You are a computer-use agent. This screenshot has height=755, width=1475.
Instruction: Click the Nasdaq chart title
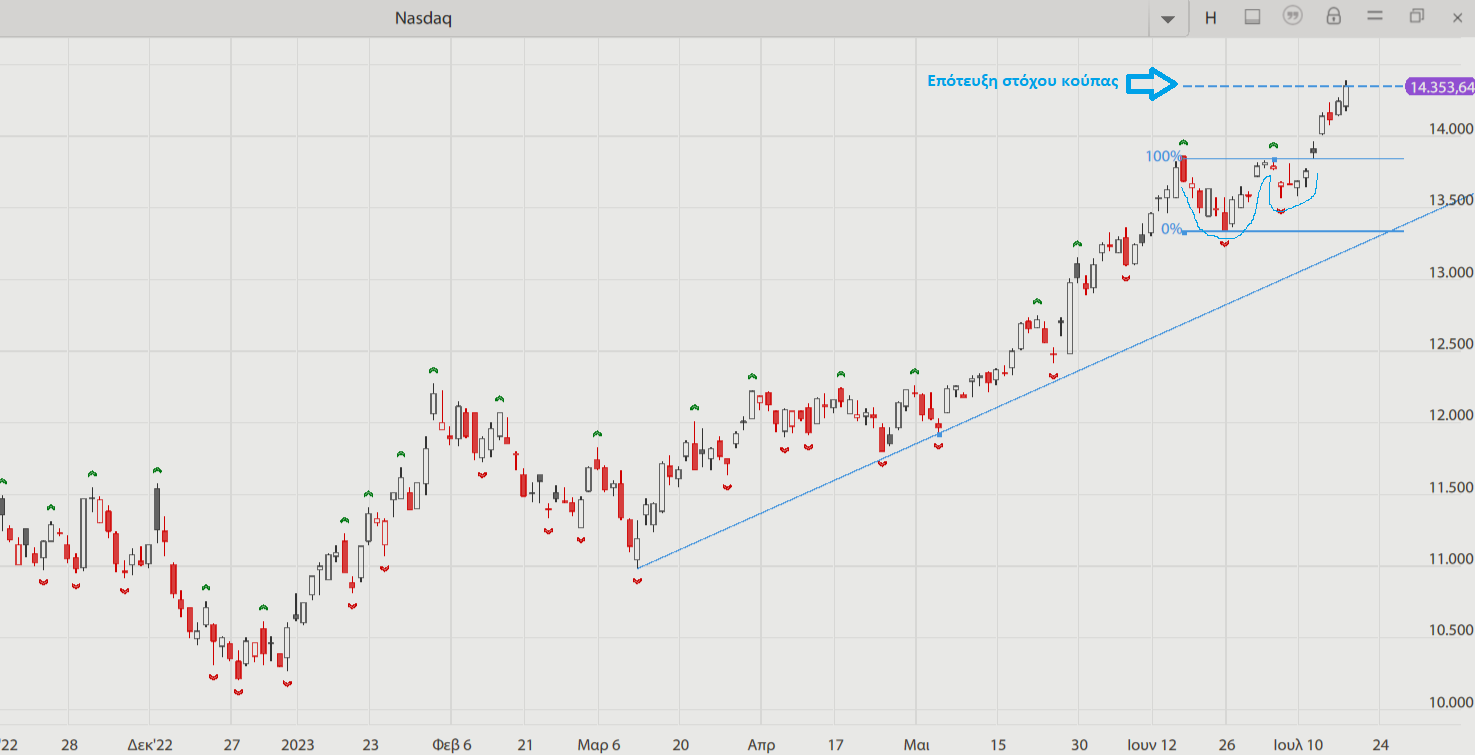[423, 18]
